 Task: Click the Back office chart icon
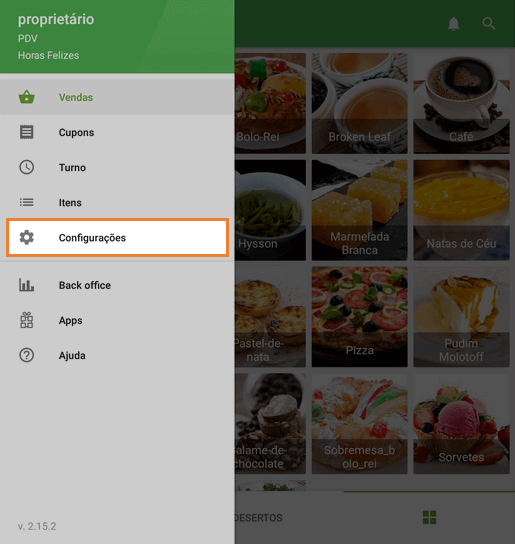pos(26,285)
